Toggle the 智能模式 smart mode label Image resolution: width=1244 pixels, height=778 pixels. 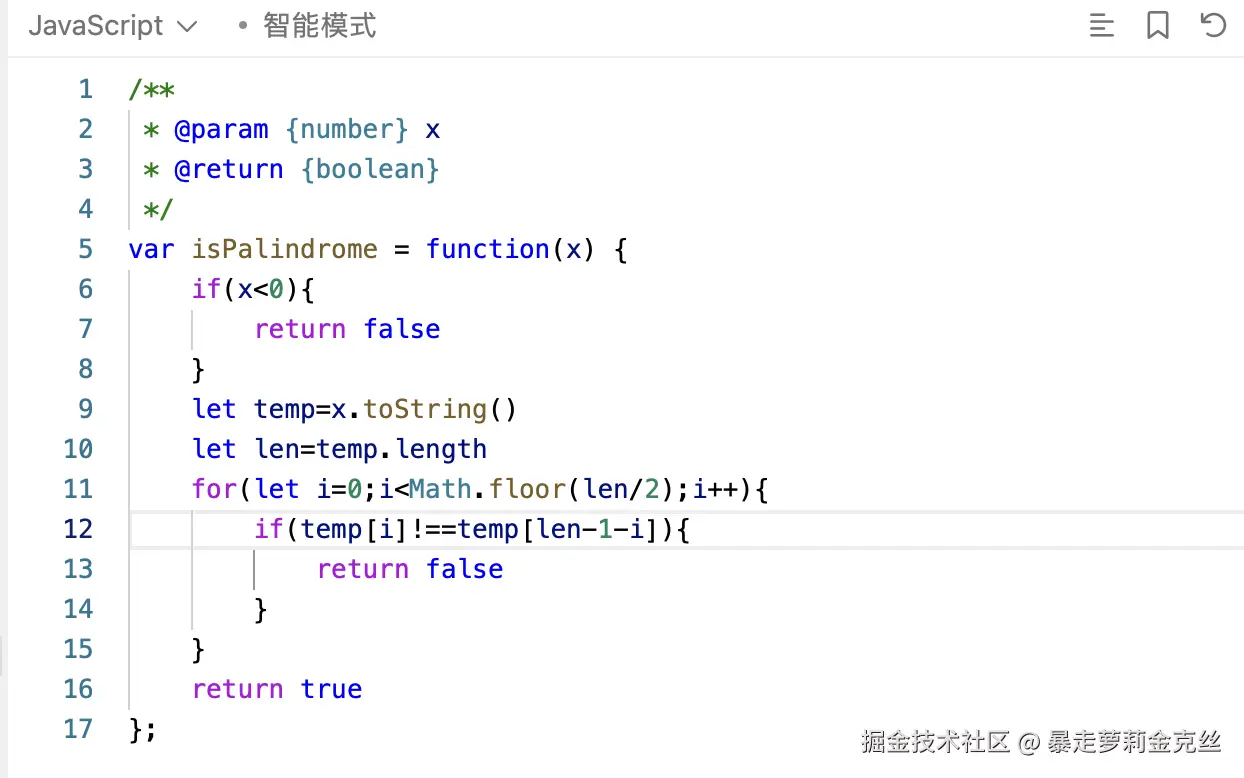[x=320, y=26]
